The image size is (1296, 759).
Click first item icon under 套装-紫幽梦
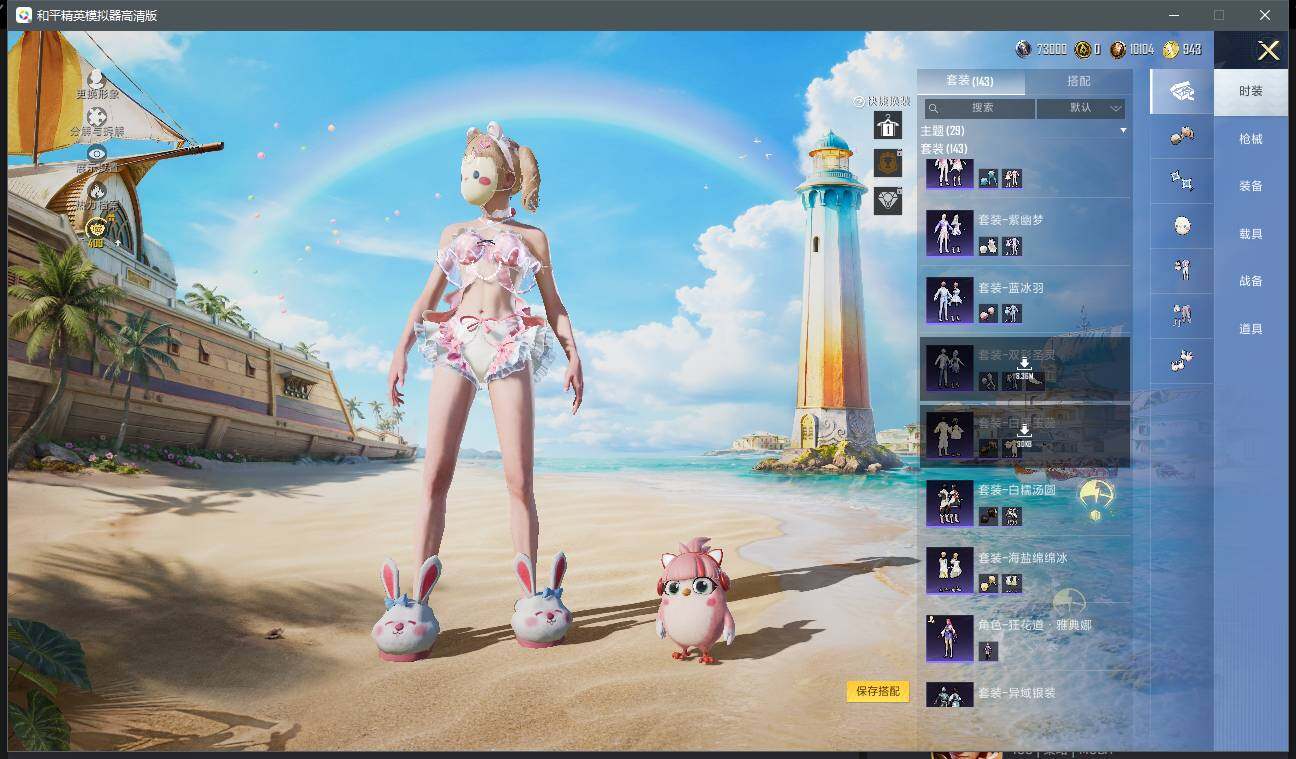click(988, 246)
